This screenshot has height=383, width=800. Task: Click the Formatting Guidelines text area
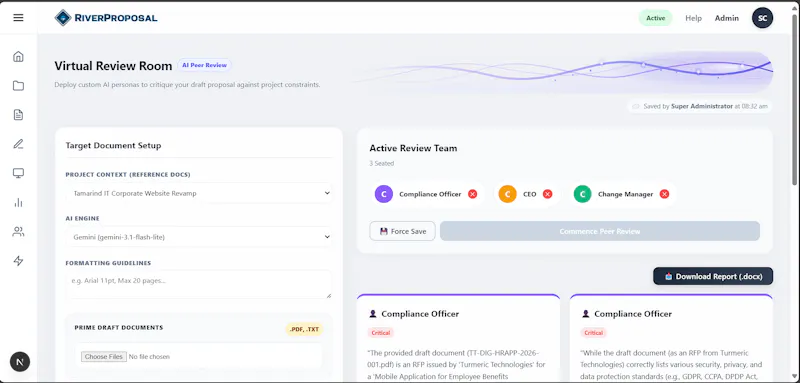point(198,284)
